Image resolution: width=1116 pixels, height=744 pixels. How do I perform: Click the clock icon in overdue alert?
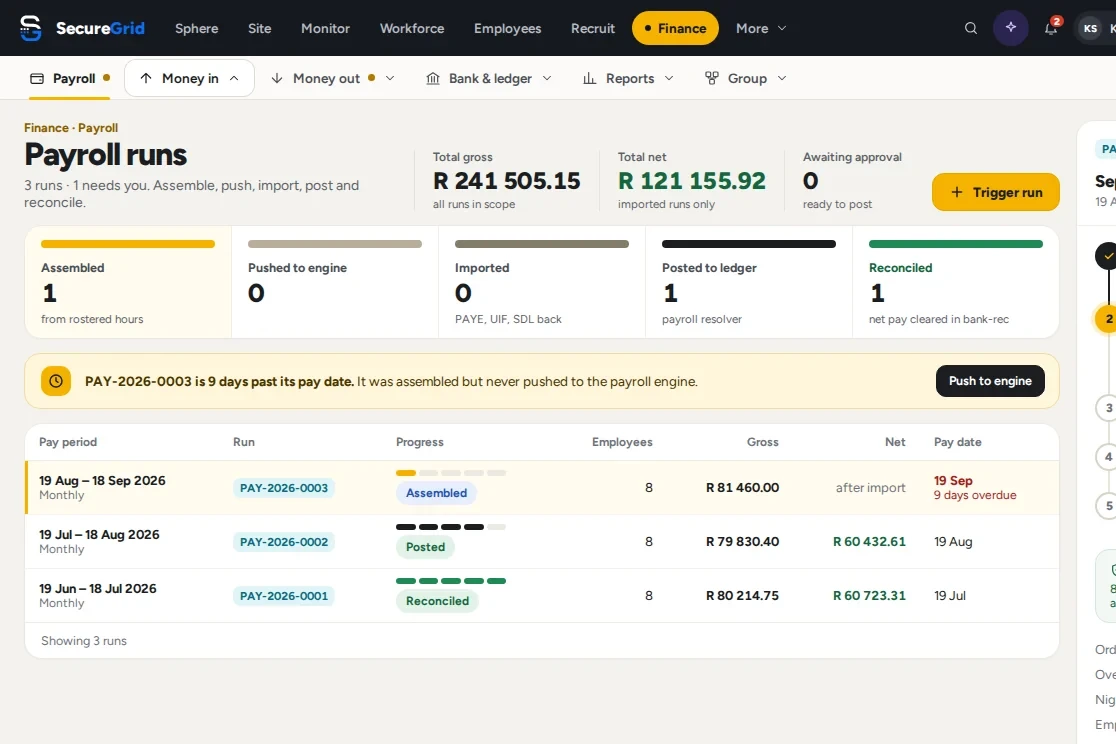tap(56, 381)
